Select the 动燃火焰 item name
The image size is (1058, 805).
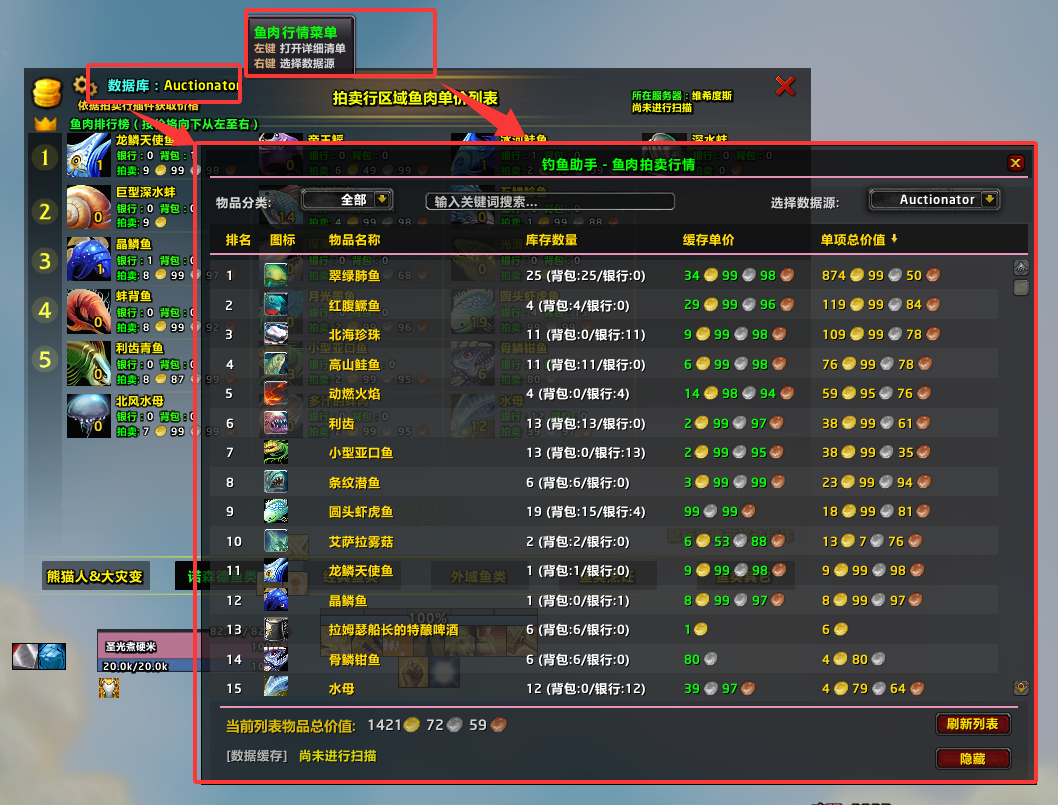click(x=354, y=393)
